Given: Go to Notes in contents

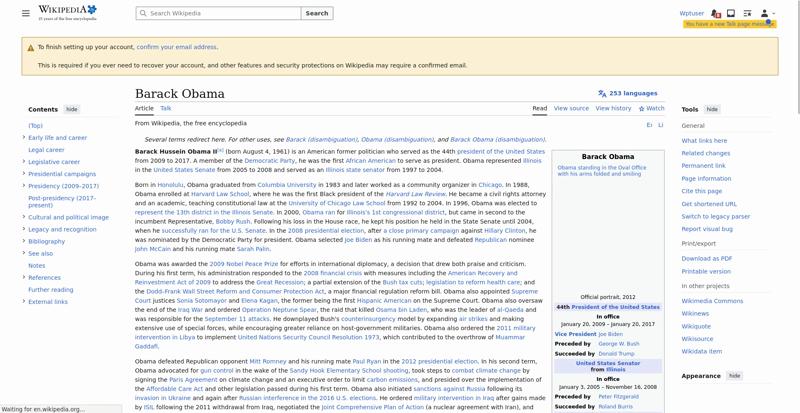Looking at the screenshot, I should tap(36, 265).
